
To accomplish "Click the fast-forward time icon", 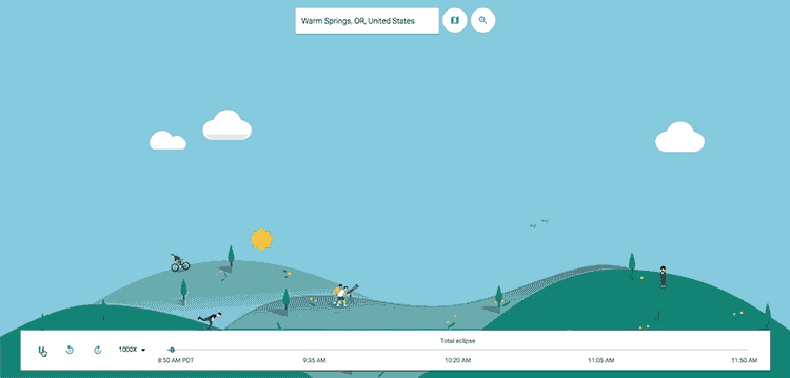I will pos(98,349).
